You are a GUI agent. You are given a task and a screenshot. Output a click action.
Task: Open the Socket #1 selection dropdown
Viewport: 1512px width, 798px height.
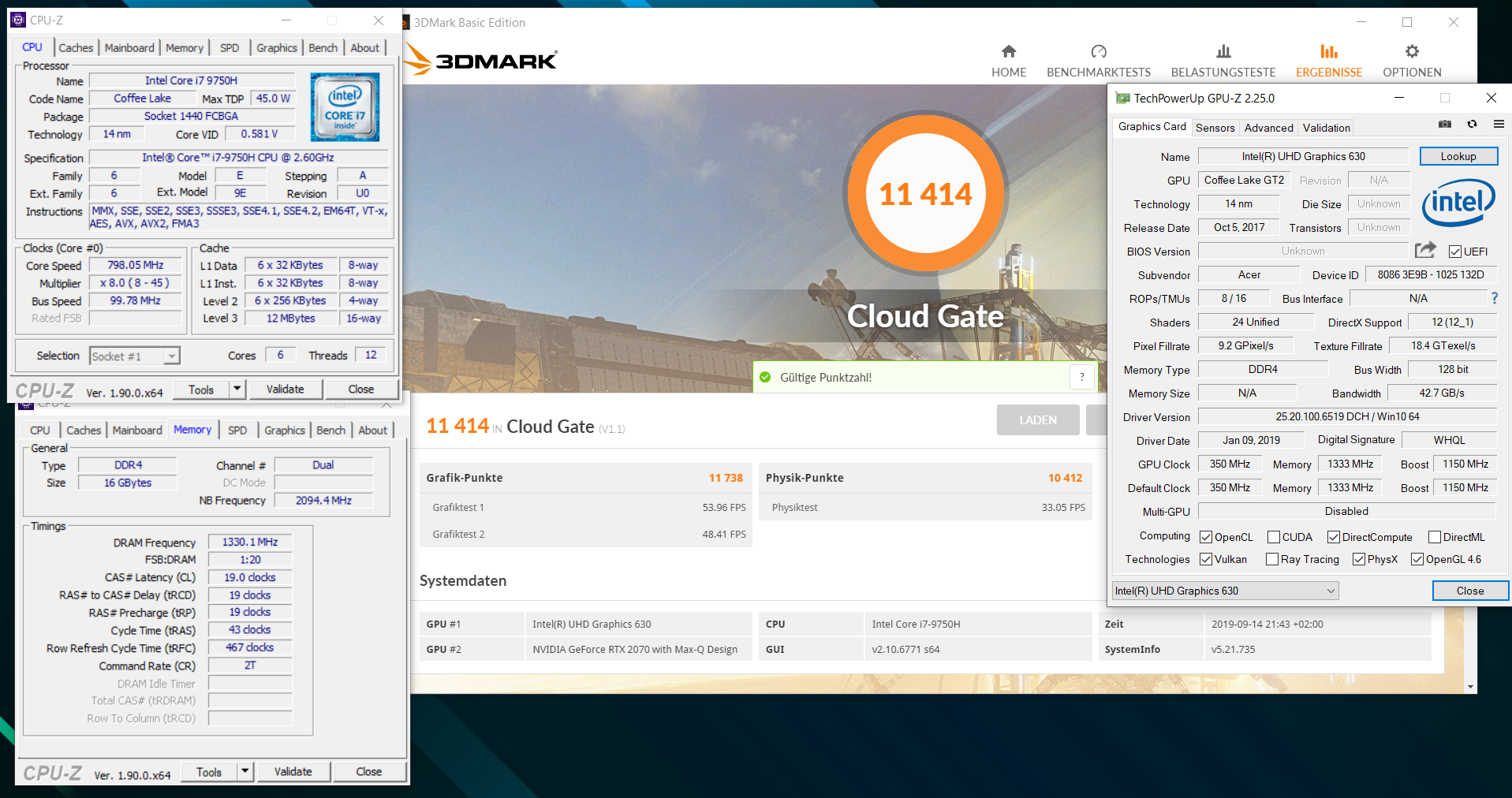click(135, 356)
